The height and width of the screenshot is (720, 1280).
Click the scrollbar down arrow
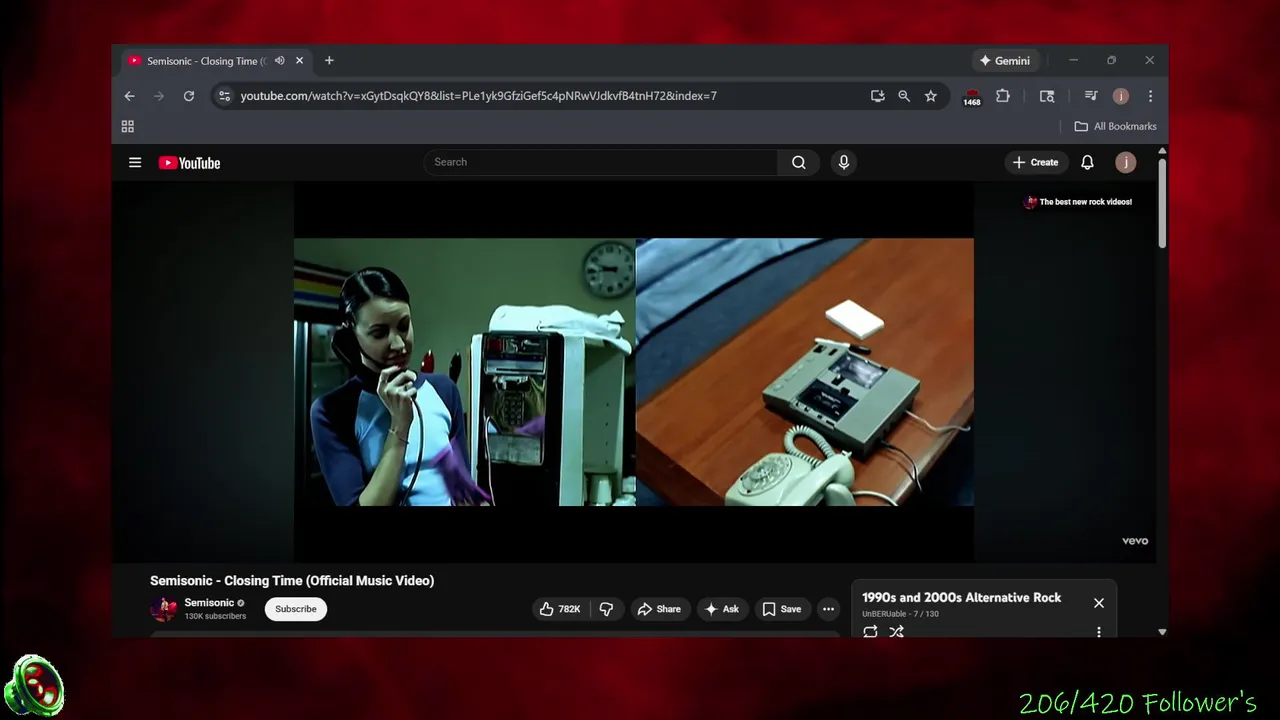pos(1162,632)
